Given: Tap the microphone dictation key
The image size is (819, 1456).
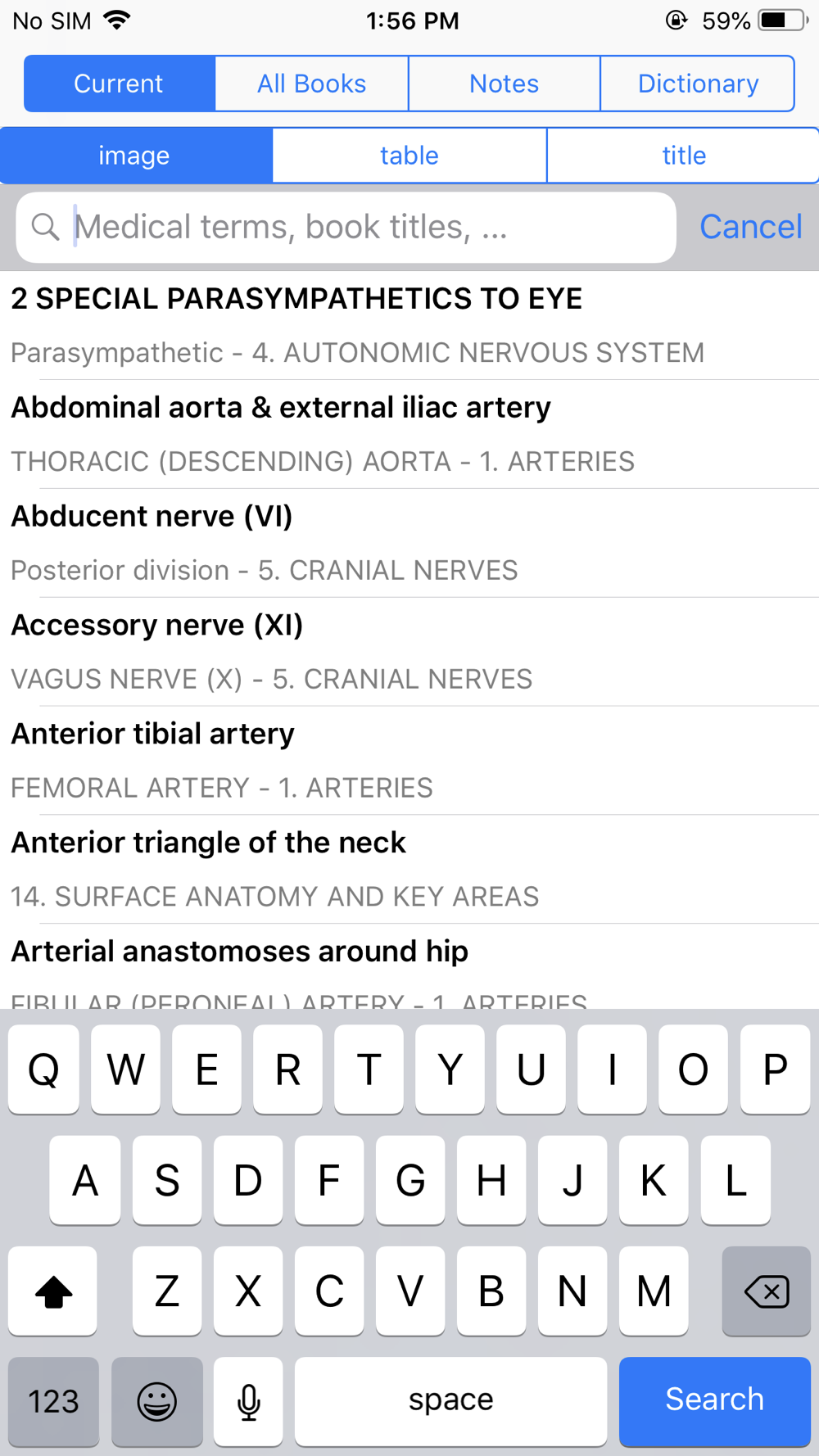Looking at the screenshot, I should (x=248, y=1401).
